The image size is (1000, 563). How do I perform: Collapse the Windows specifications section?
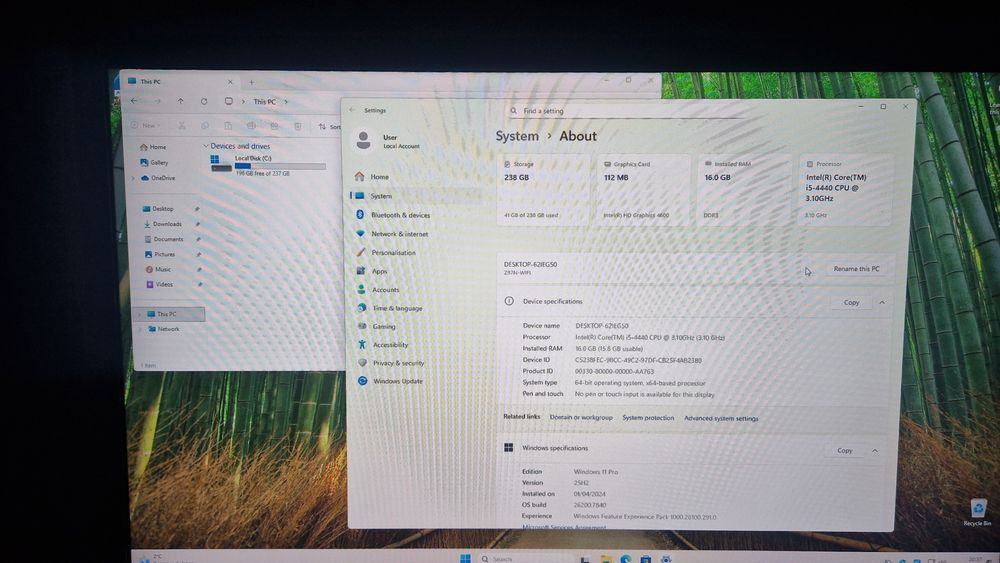[875, 451]
